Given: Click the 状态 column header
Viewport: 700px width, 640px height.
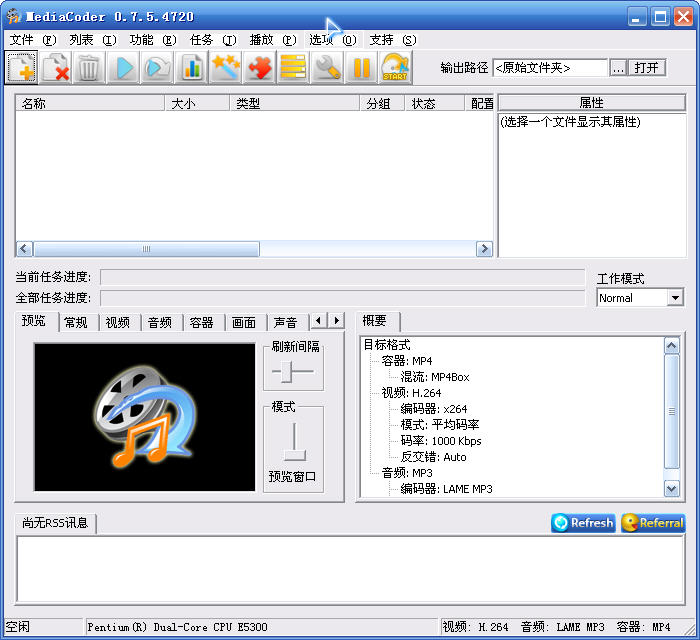Looking at the screenshot, I should click(x=435, y=103).
